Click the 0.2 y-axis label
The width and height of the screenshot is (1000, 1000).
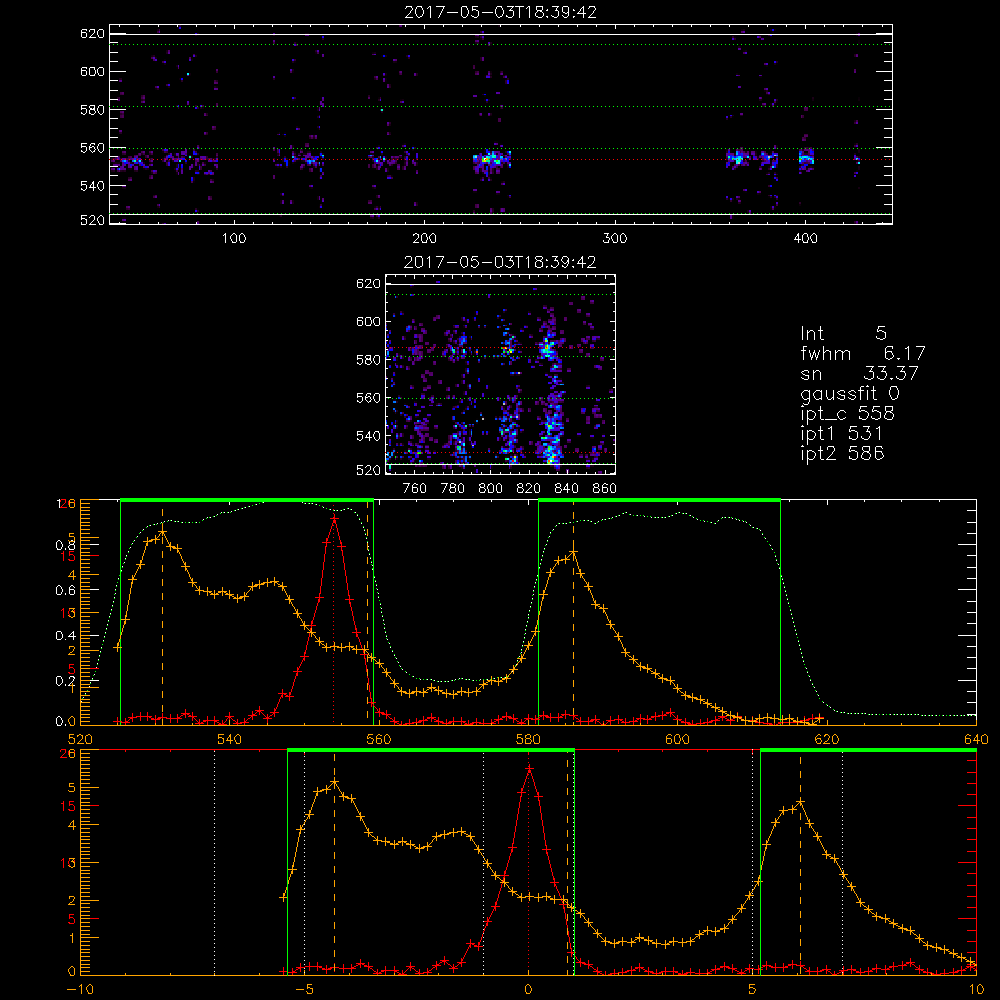point(65,681)
